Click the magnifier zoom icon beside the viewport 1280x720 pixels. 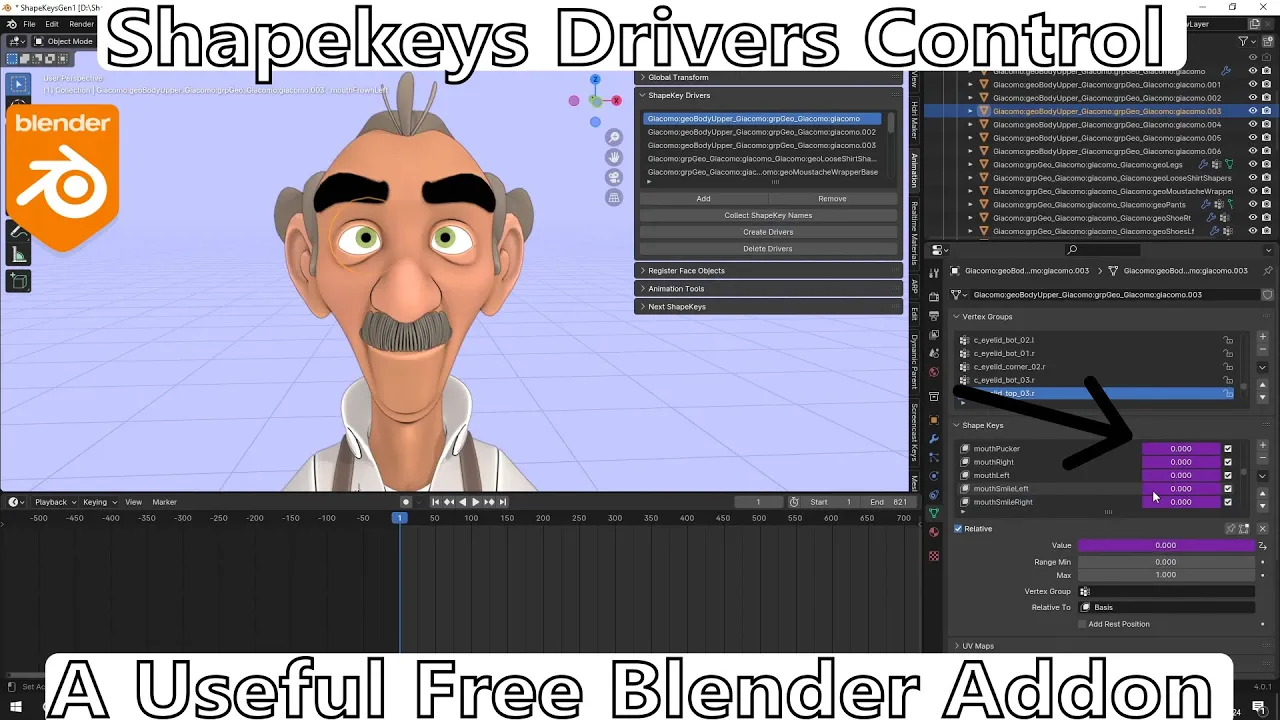pos(614,137)
